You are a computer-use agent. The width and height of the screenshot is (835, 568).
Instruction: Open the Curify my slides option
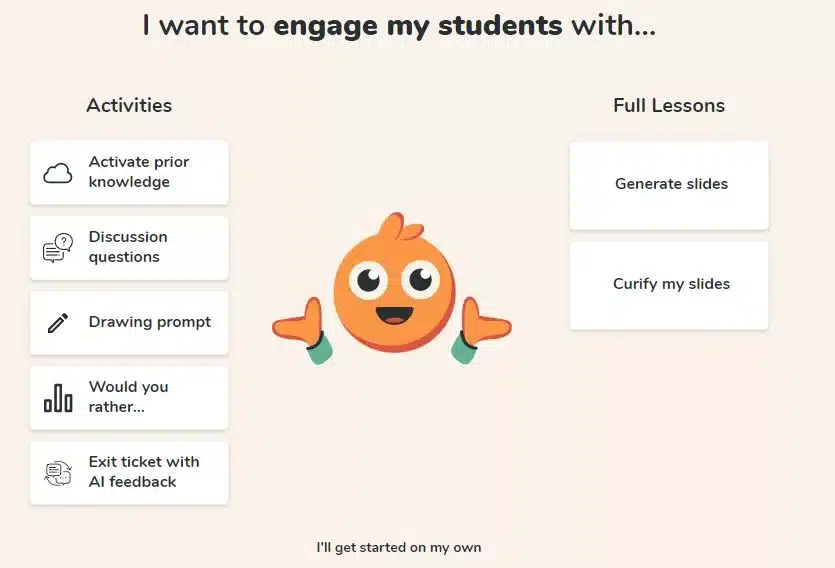[669, 286]
